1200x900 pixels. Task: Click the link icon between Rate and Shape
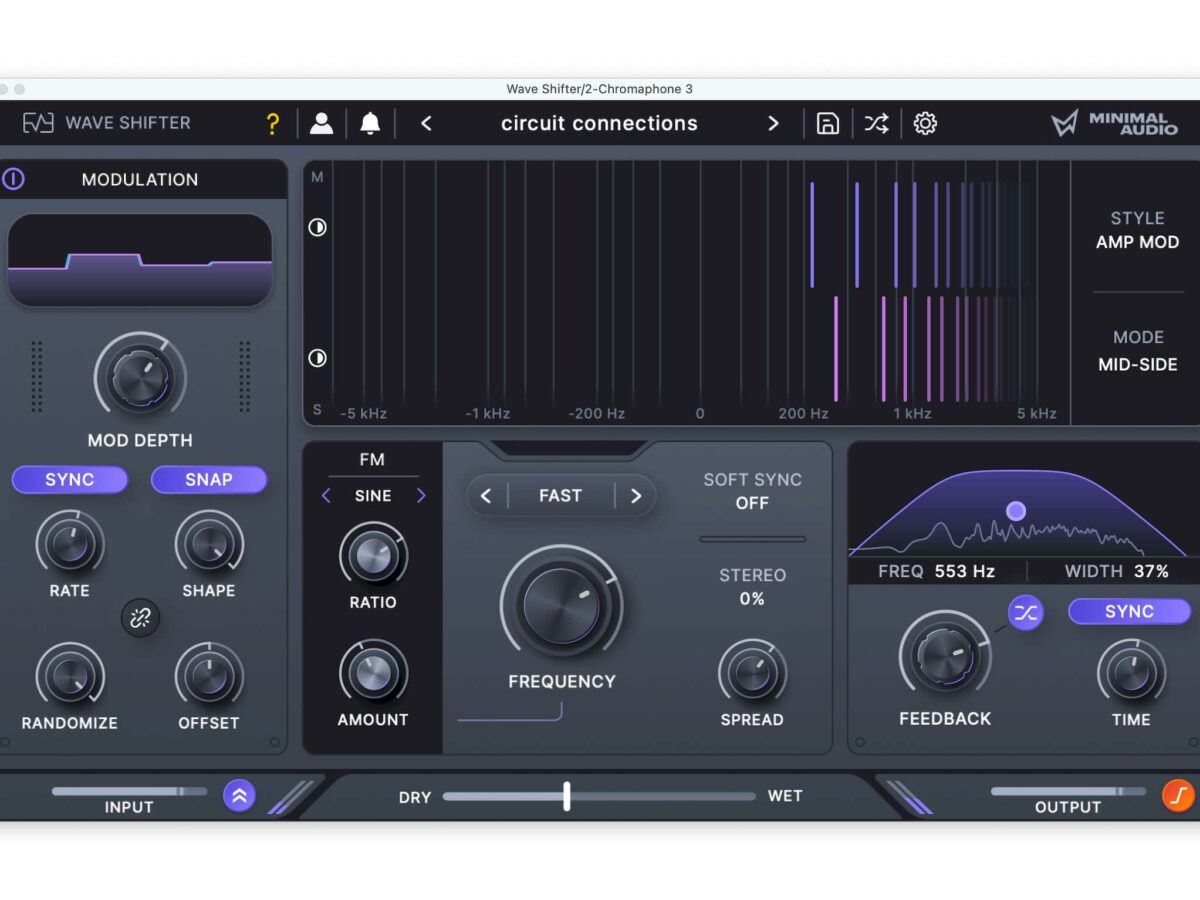(x=140, y=618)
